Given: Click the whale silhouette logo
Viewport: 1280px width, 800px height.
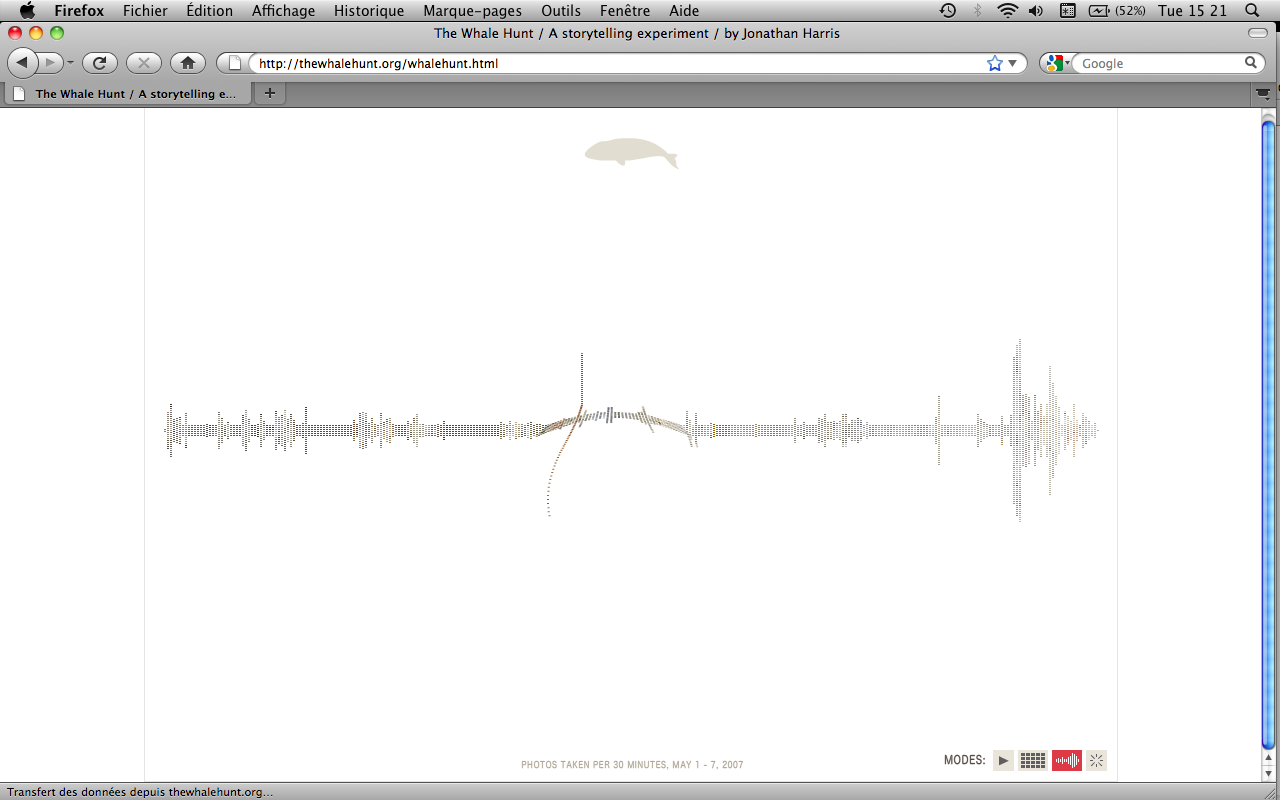Looking at the screenshot, I should pos(631,152).
